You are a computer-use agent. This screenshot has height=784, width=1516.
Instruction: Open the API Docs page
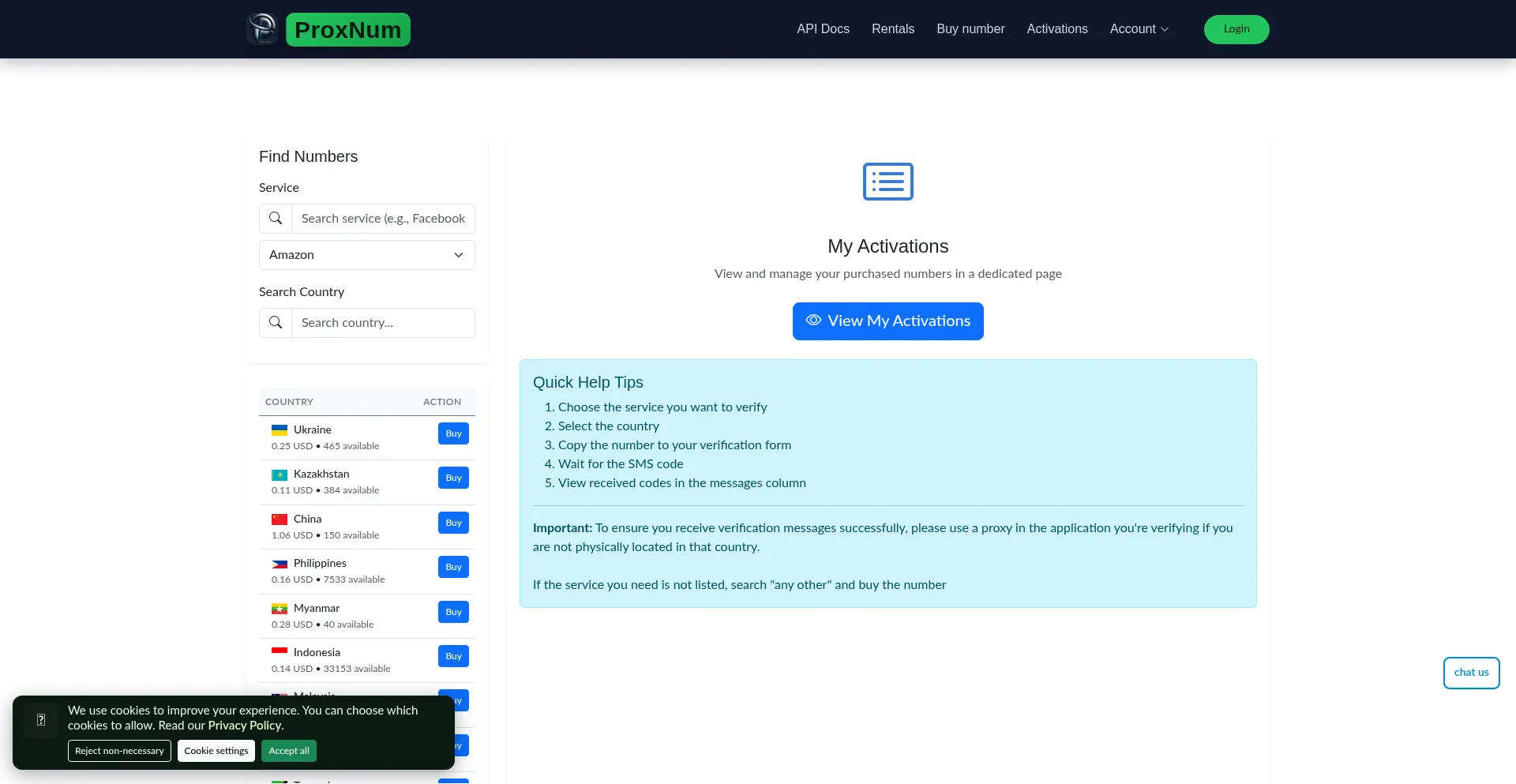(x=823, y=29)
